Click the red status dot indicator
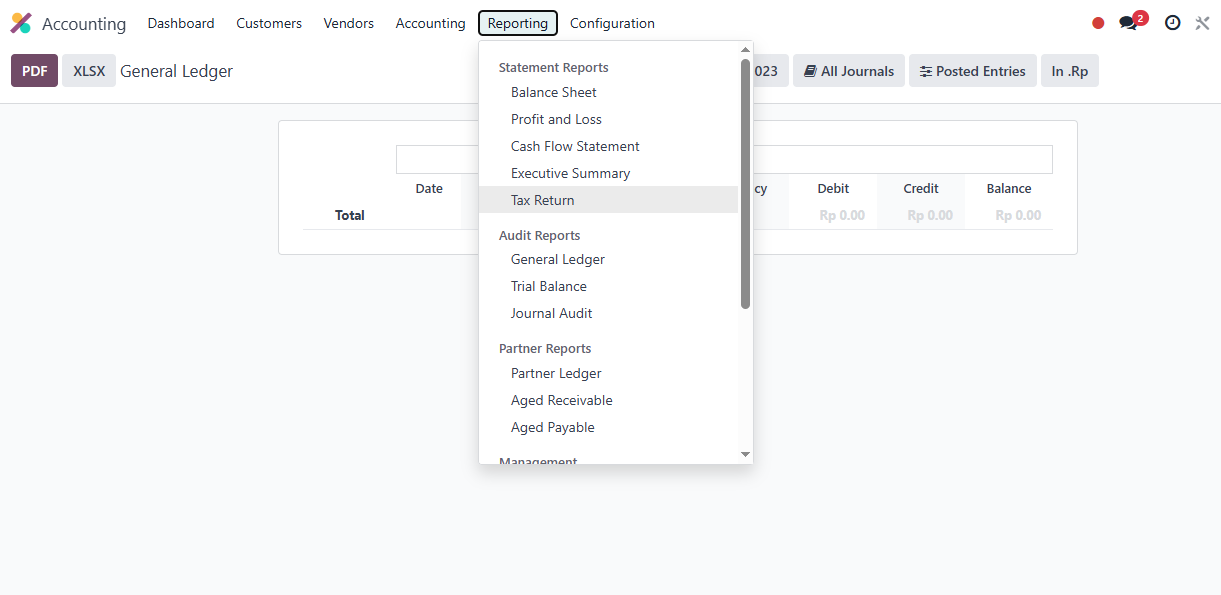The image size is (1221, 595). [x=1098, y=23]
